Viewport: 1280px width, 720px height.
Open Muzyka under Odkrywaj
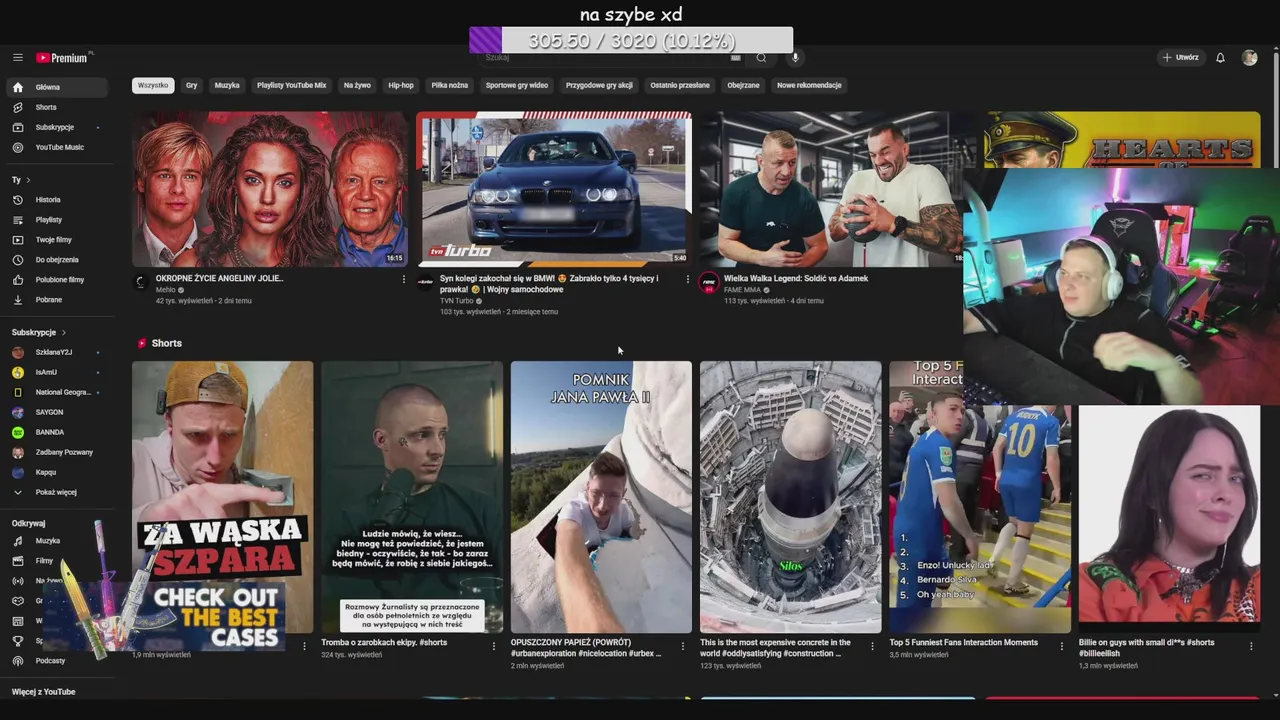click(x=57, y=541)
